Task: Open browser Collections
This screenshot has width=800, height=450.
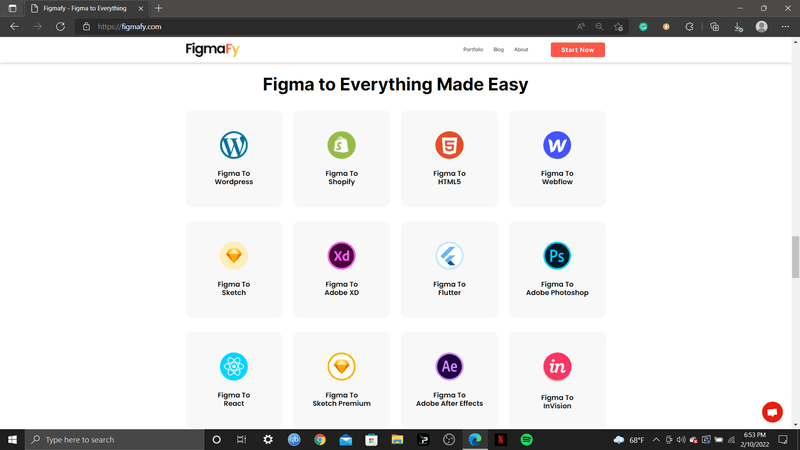Action: tap(714, 27)
